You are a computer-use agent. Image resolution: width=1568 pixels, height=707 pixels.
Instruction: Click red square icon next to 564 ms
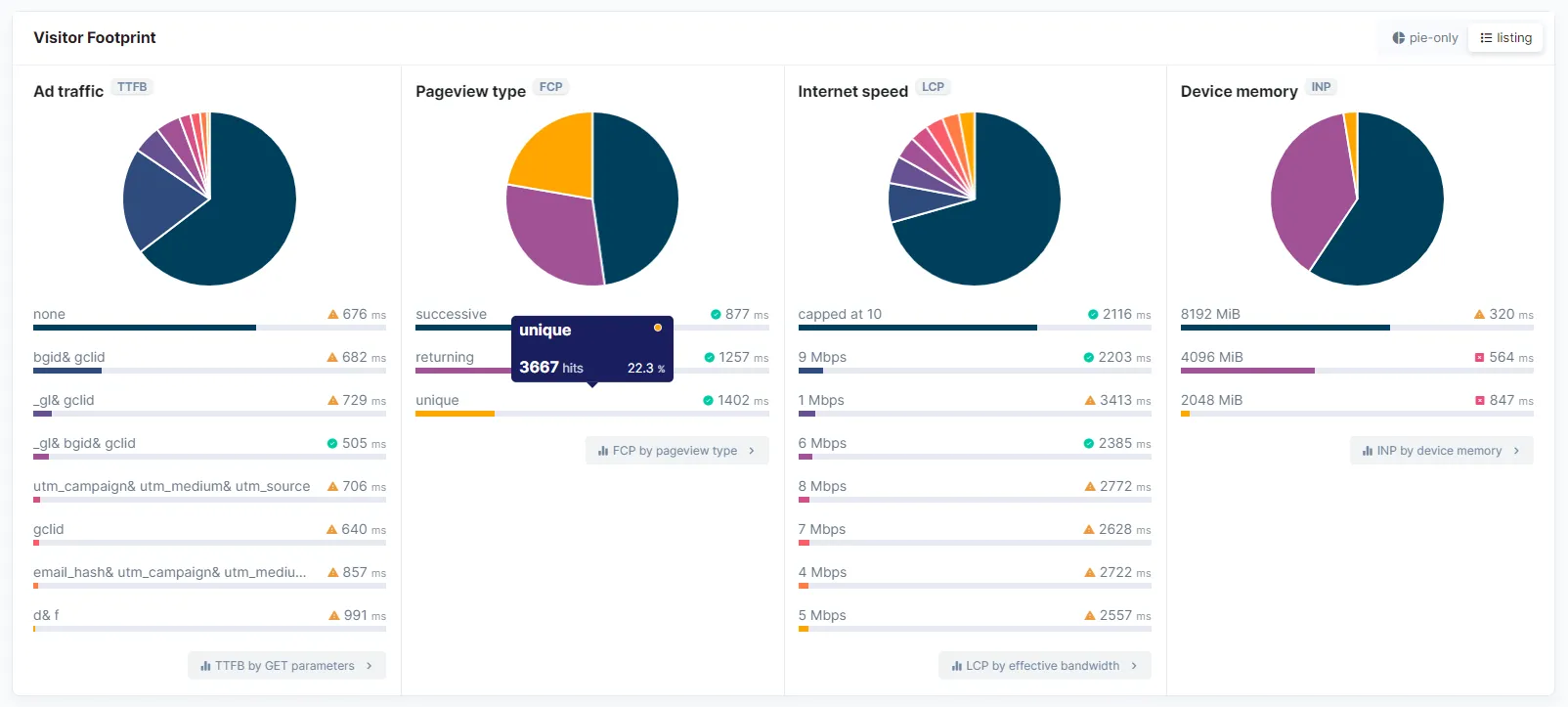(x=1479, y=358)
